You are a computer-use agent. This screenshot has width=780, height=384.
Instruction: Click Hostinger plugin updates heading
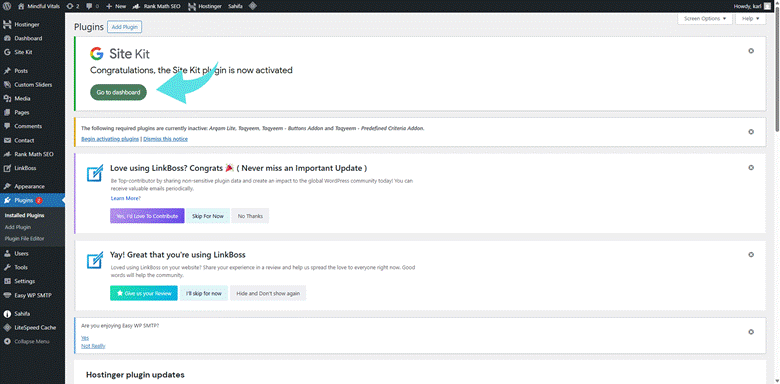pos(135,375)
